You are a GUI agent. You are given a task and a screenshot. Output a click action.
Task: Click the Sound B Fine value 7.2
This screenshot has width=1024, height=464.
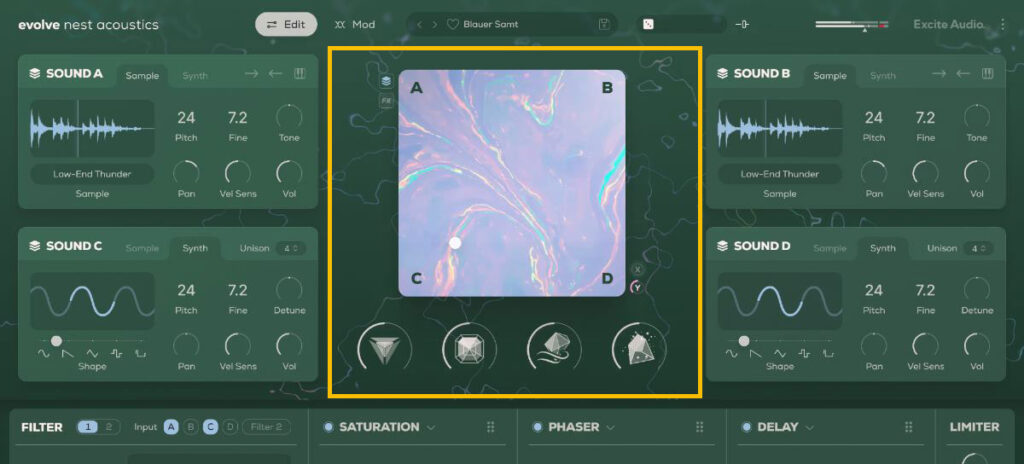925,118
